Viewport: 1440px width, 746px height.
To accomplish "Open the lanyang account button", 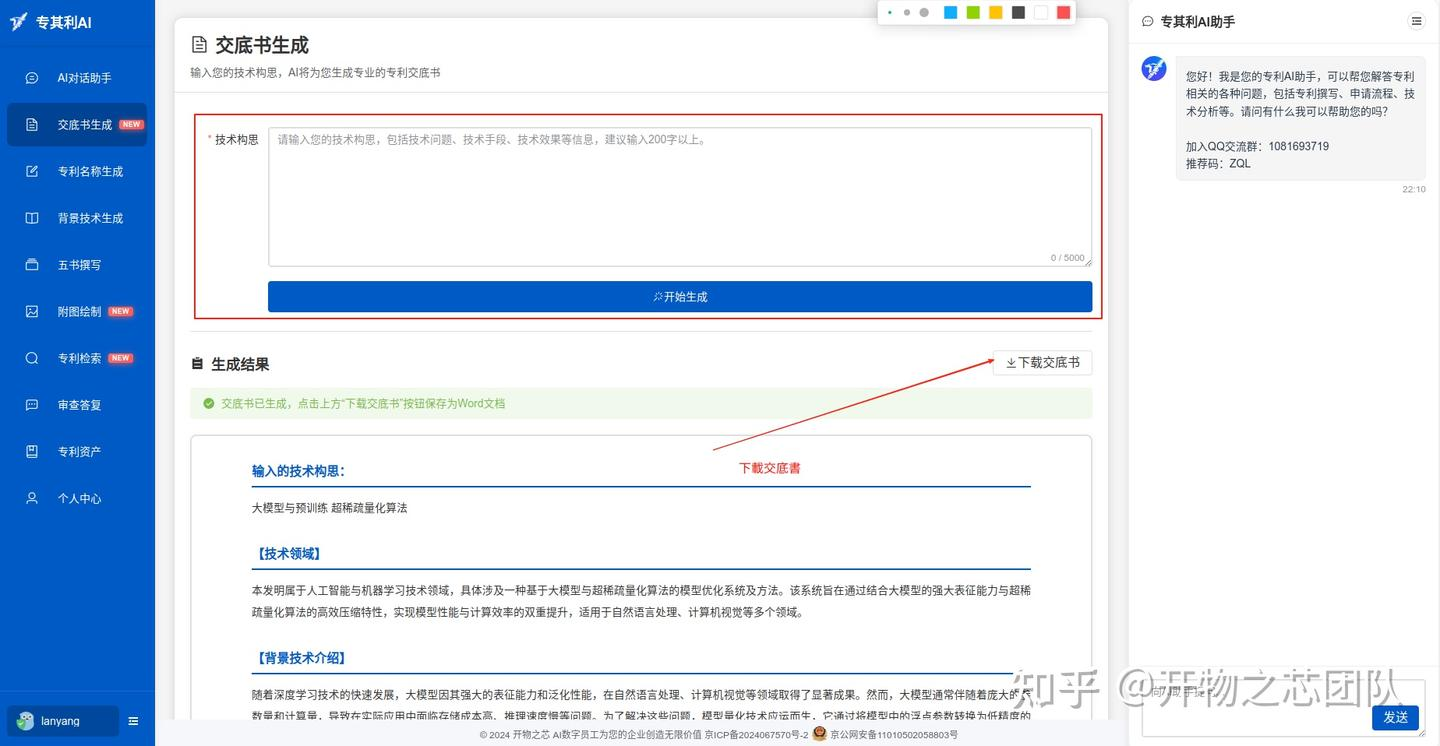I will 63,721.
